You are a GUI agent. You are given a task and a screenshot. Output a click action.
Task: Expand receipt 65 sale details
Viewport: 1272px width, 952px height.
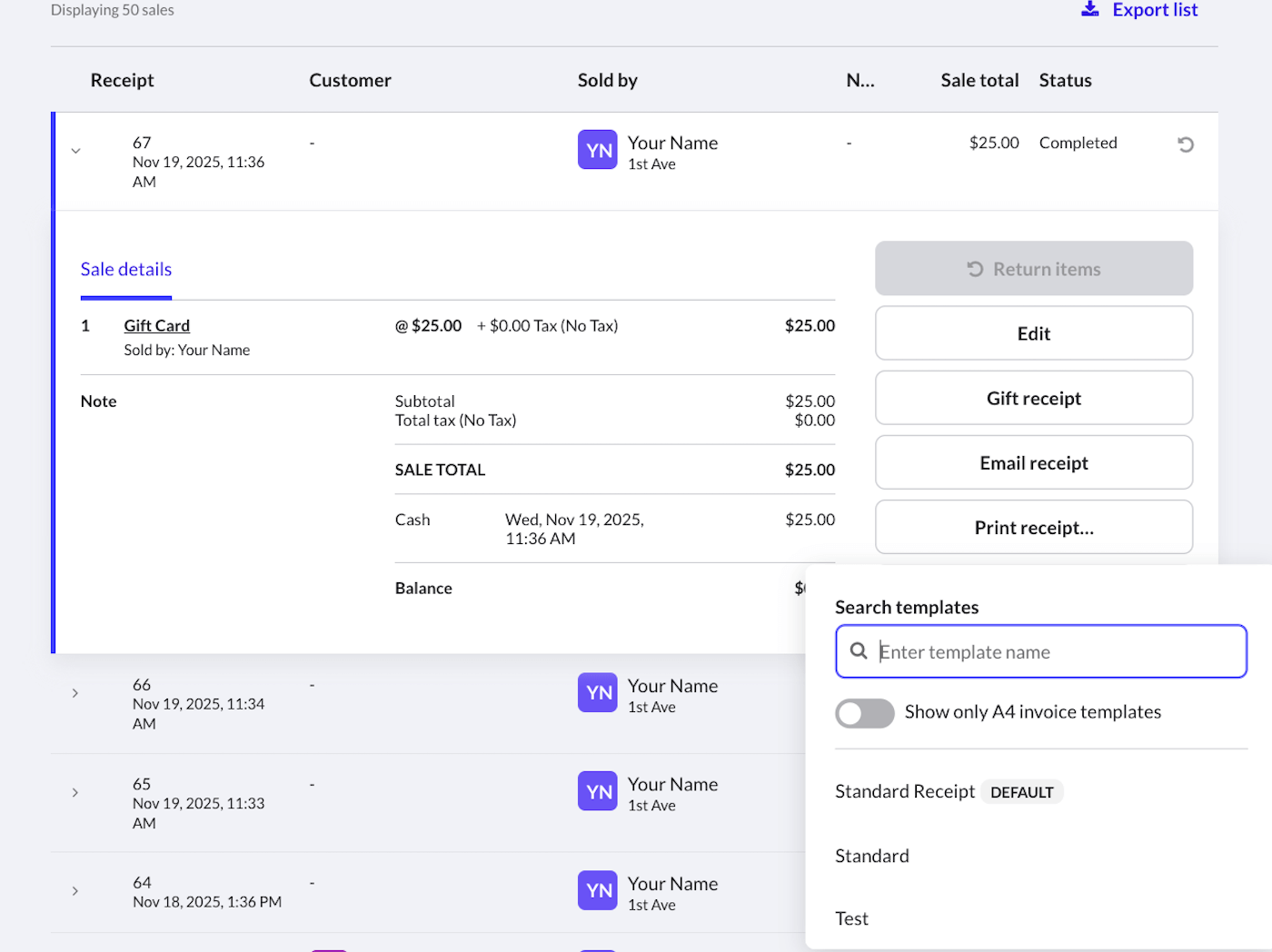75,793
